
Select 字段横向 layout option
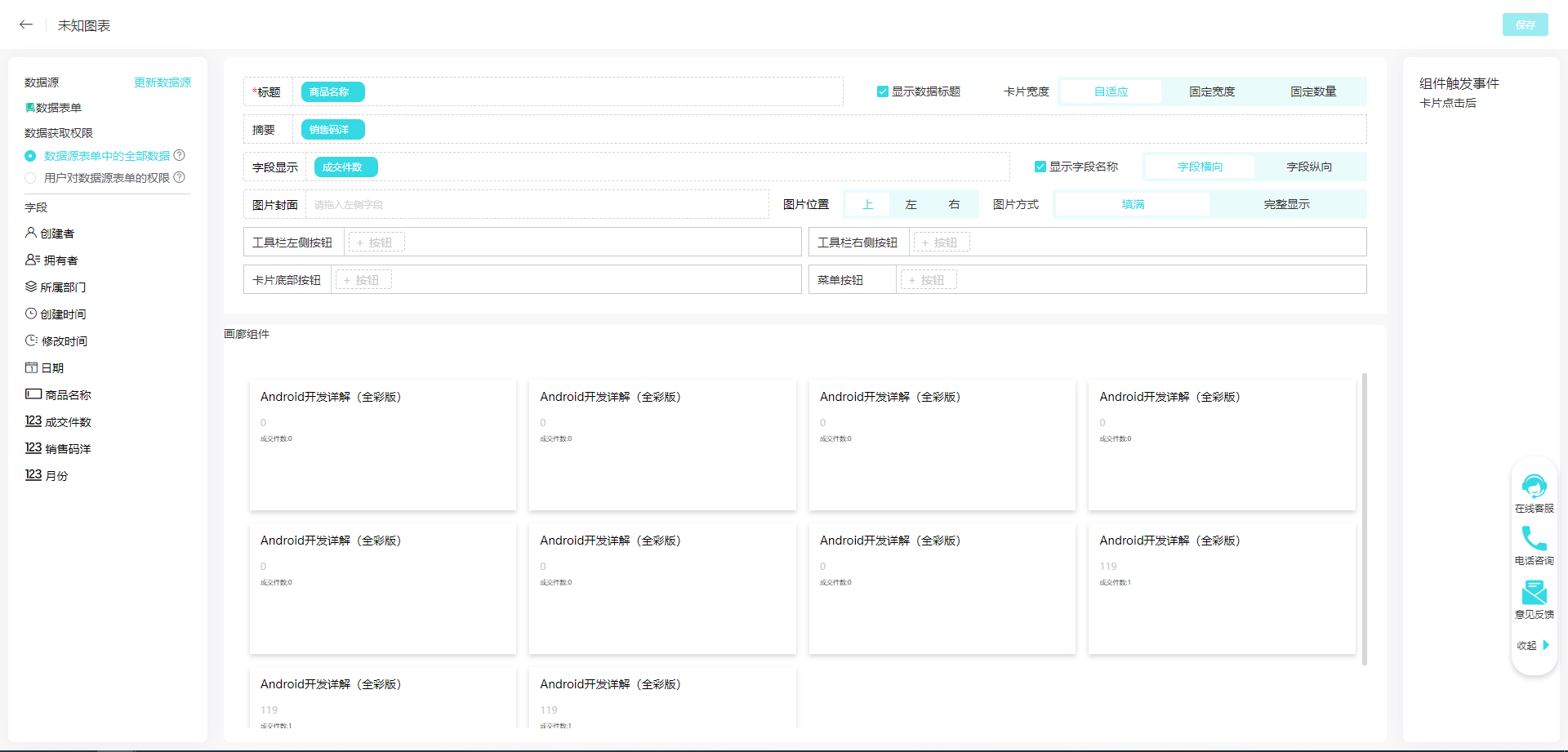(x=1200, y=167)
